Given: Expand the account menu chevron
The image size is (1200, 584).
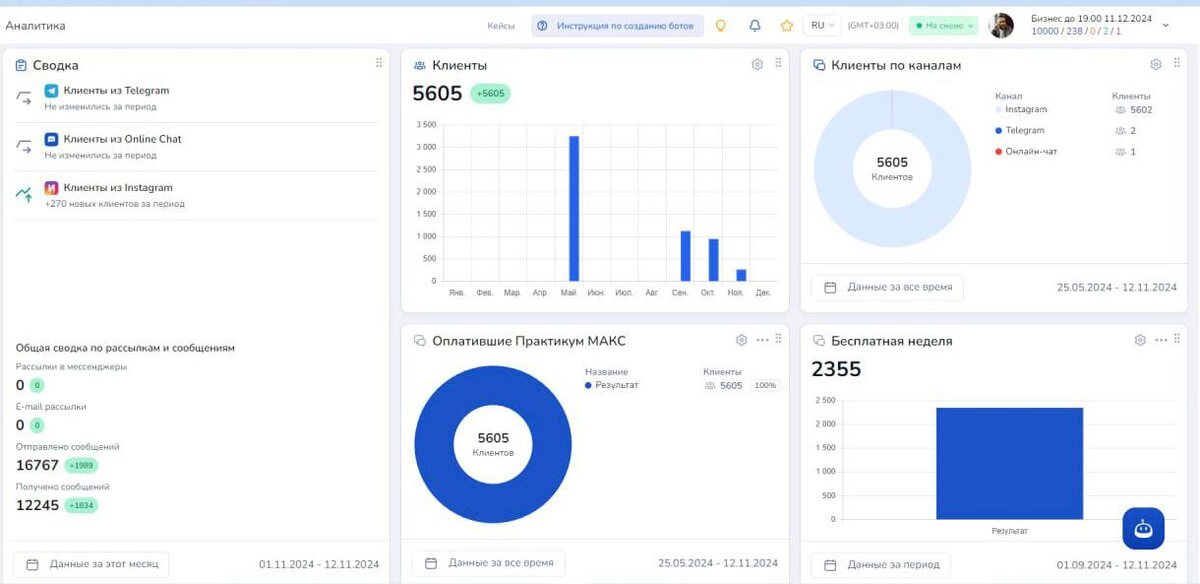Looking at the screenshot, I should (1166, 26).
